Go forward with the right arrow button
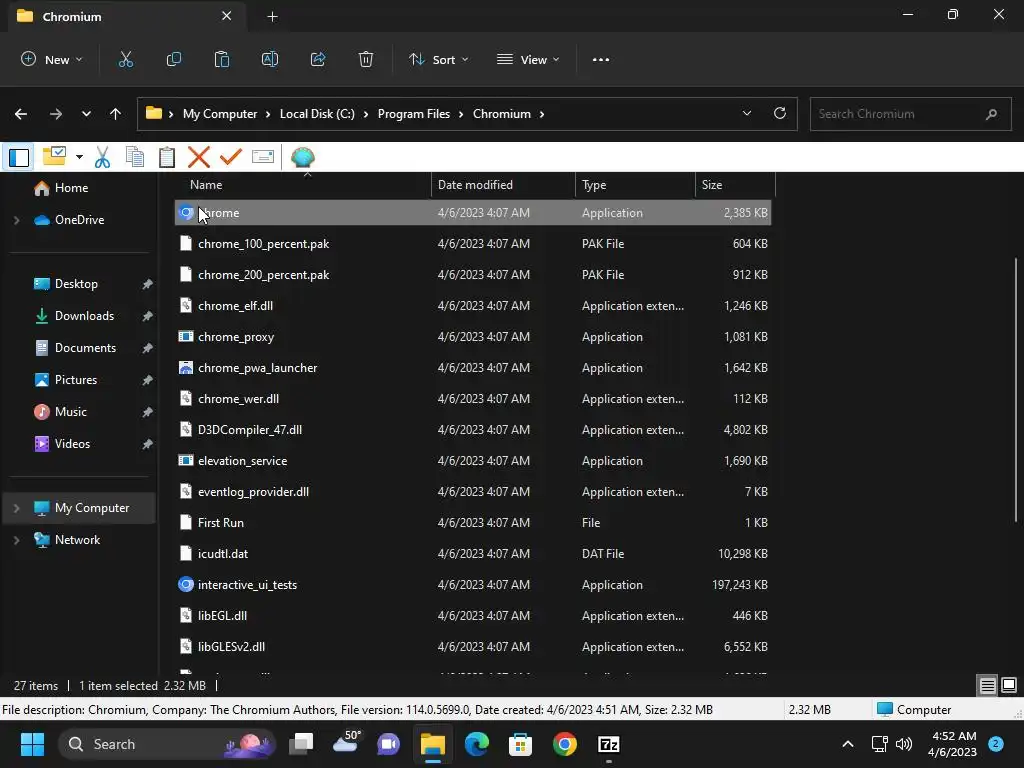 point(56,114)
